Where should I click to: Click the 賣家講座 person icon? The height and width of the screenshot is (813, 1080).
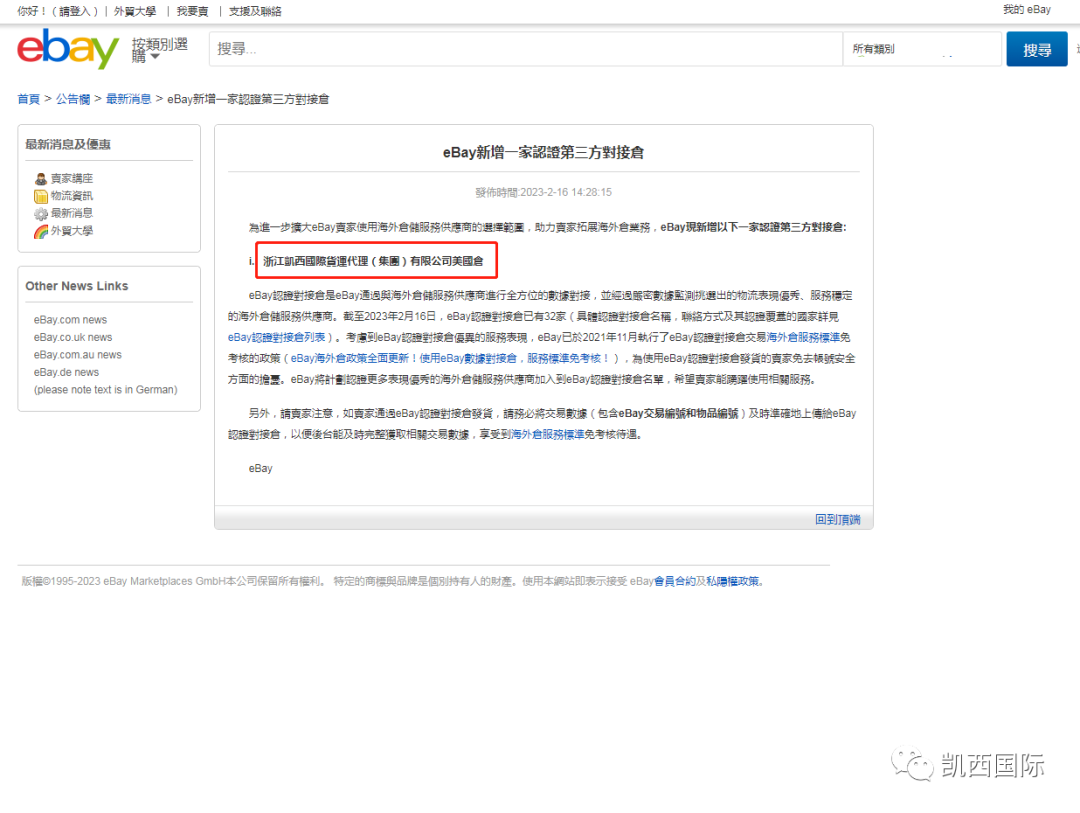coord(41,179)
